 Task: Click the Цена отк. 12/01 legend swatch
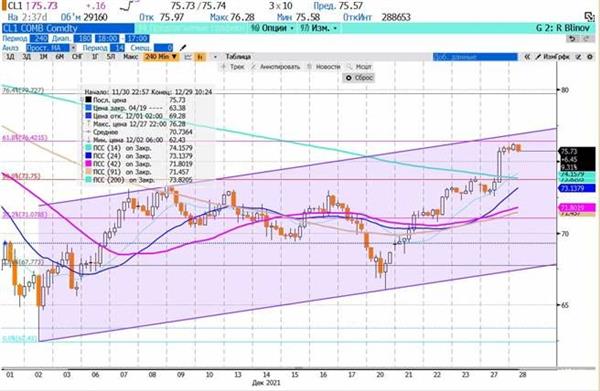click(x=88, y=116)
